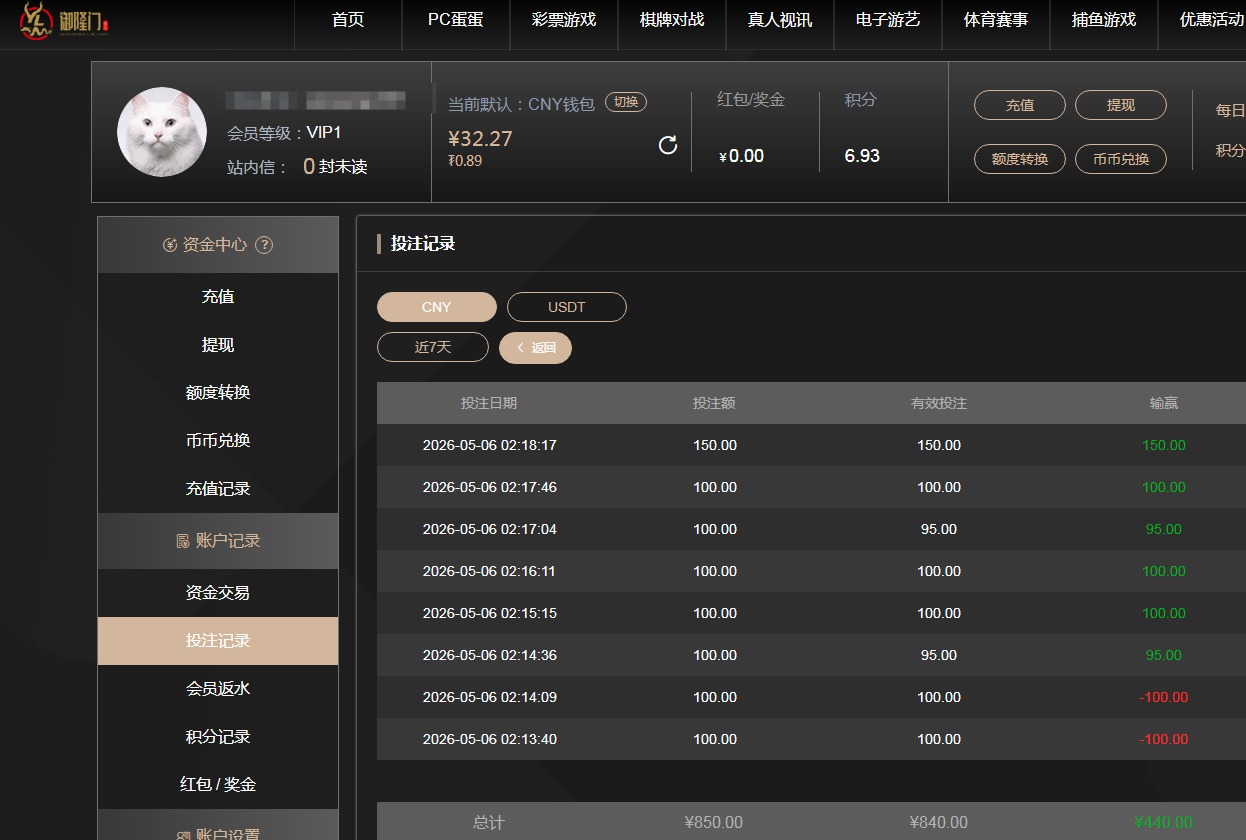The image size is (1246, 840).
Task: Open 积分记录 in the sidebar
Action: pos(218,737)
